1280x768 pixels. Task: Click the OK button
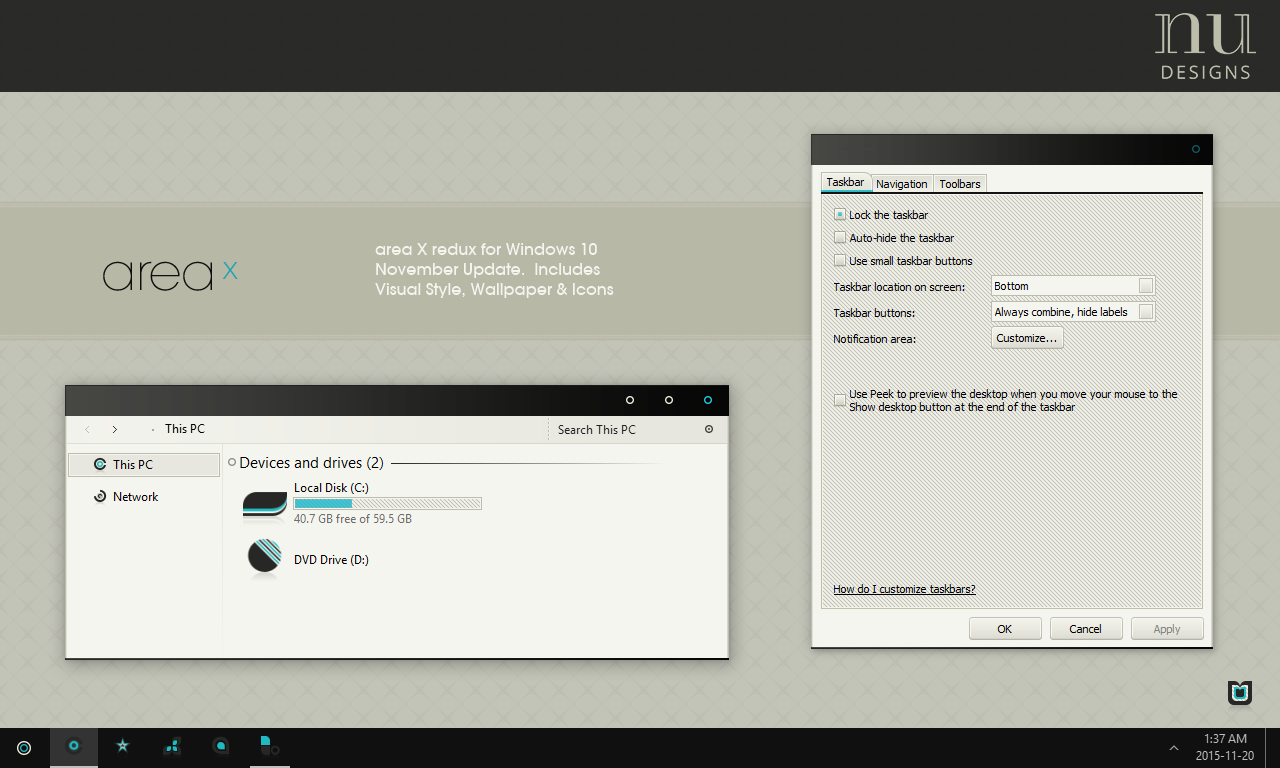(1005, 629)
